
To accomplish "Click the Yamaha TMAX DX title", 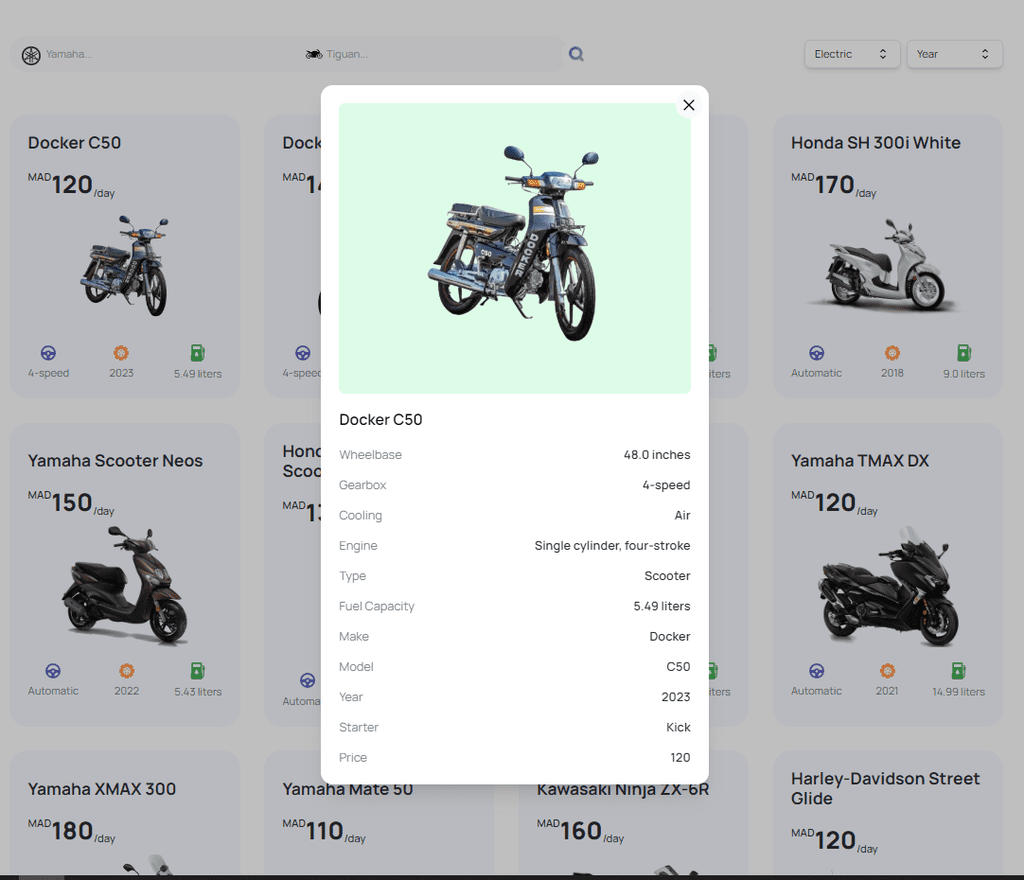I will pos(859,461).
